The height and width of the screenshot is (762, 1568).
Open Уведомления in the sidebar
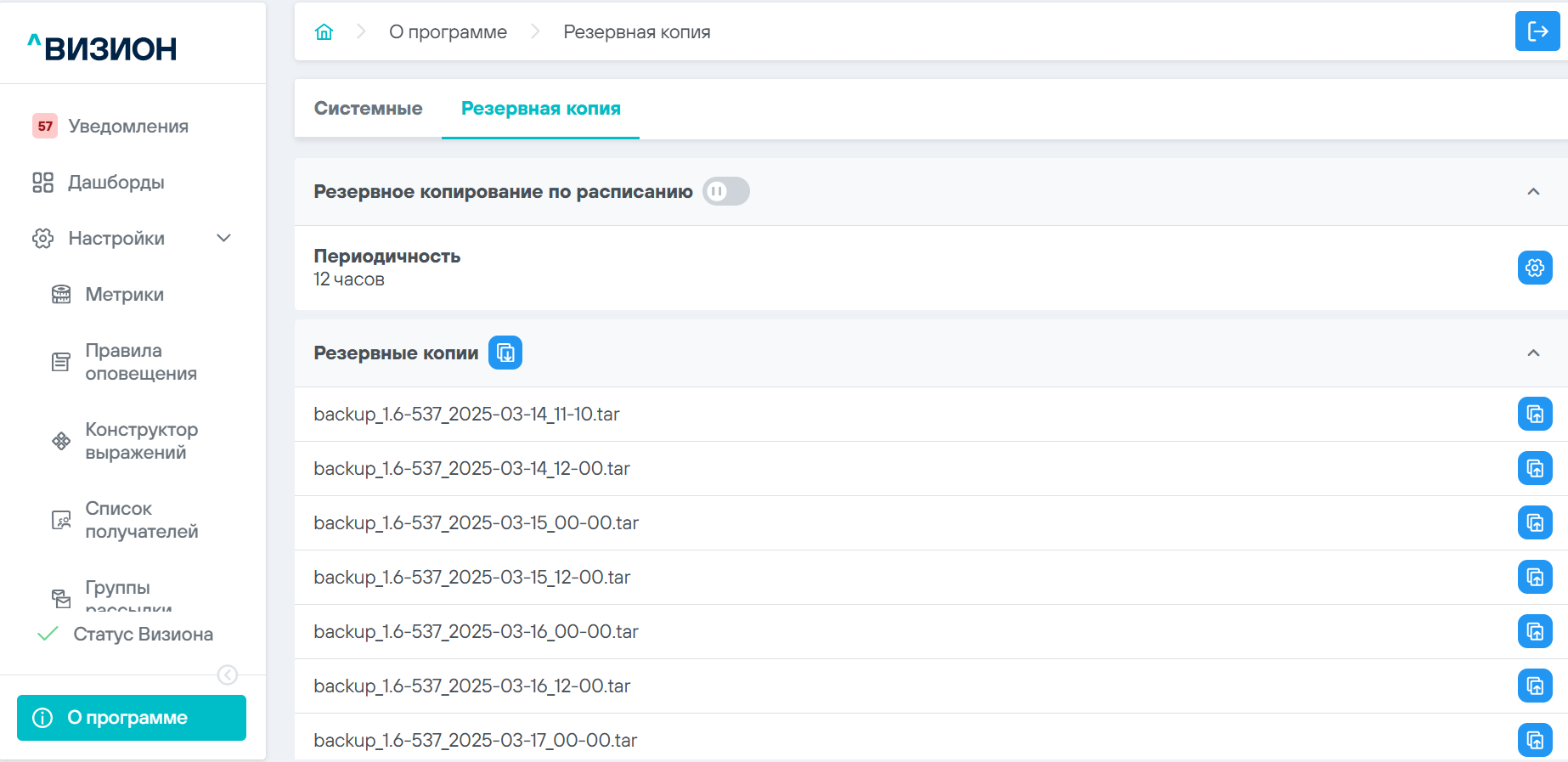127,126
